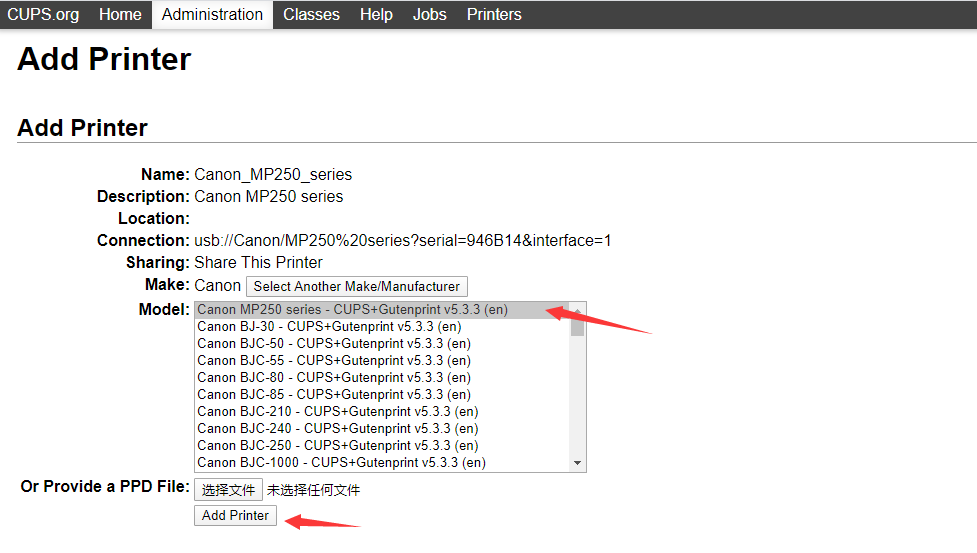Switch to the Classes tab
This screenshot has width=977, height=553.
pos(312,14)
